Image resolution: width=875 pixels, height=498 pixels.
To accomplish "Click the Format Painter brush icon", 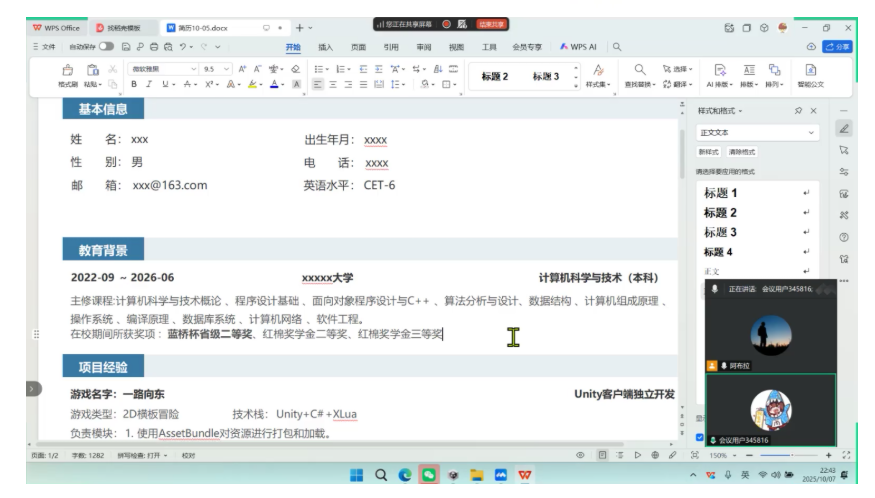I will 68,75.
